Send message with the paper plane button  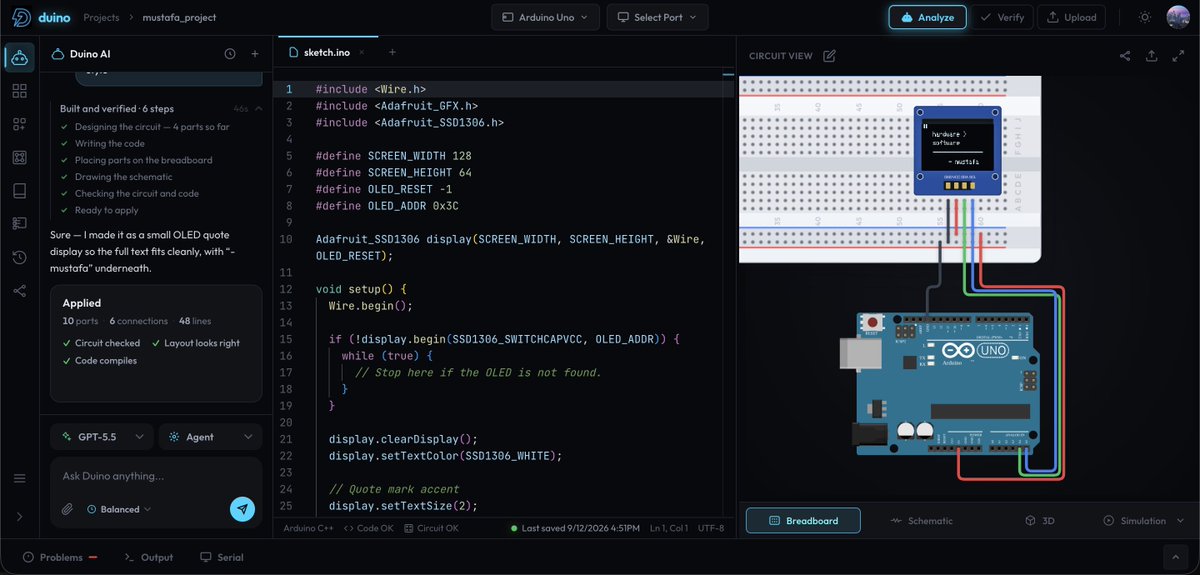tap(242, 509)
